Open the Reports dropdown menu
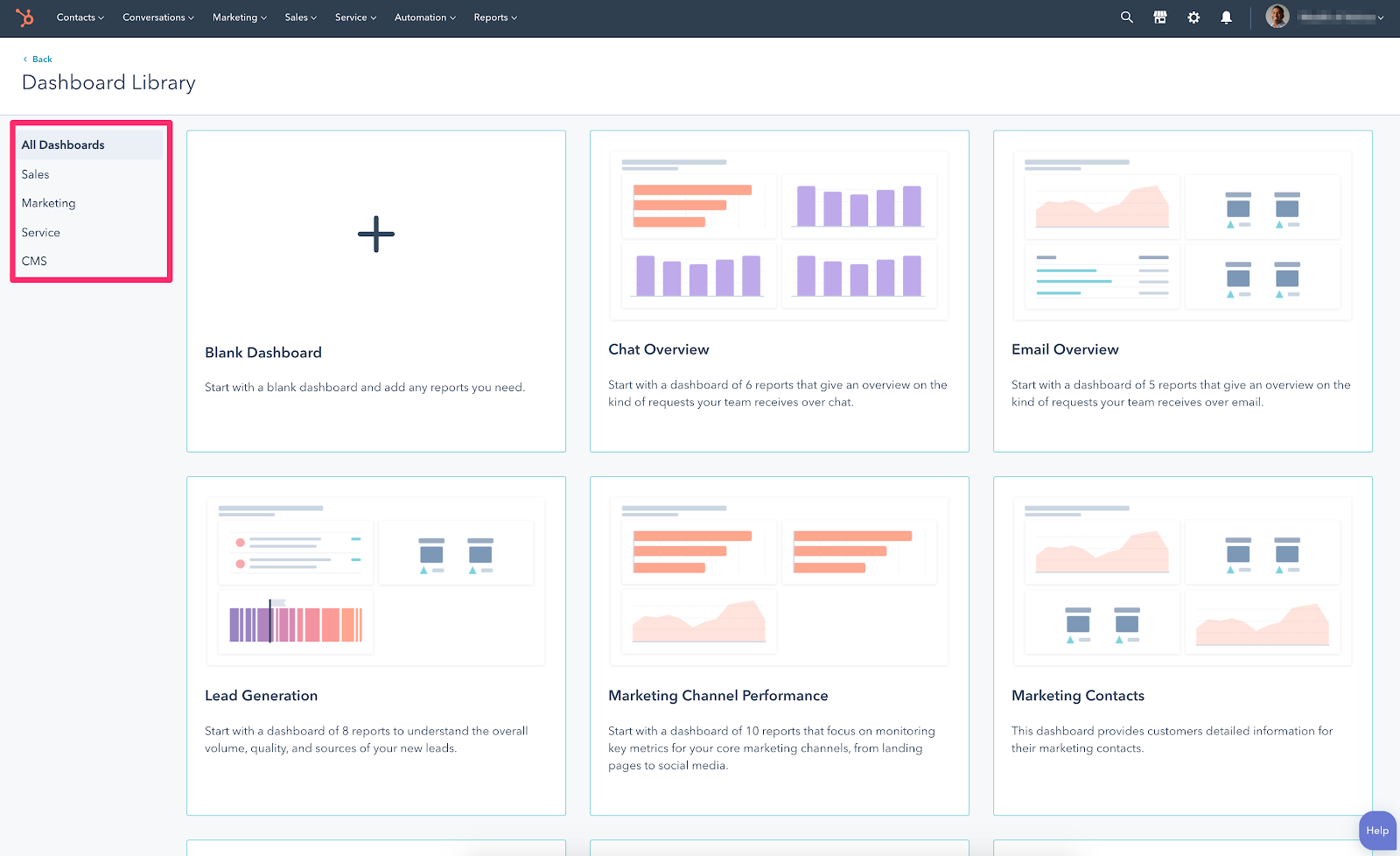The image size is (1400, 856). pyautogui.click(x=494, y=18)
